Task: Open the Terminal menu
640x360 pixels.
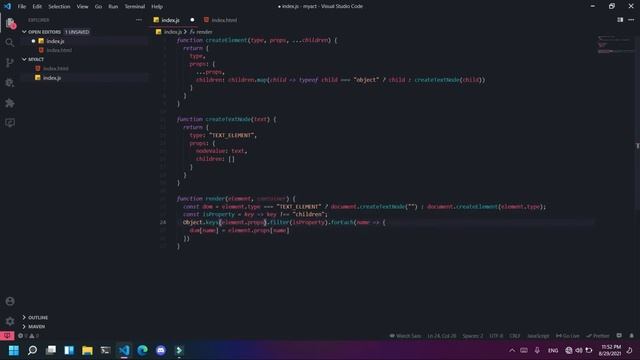Action: [x=135, y=6]
